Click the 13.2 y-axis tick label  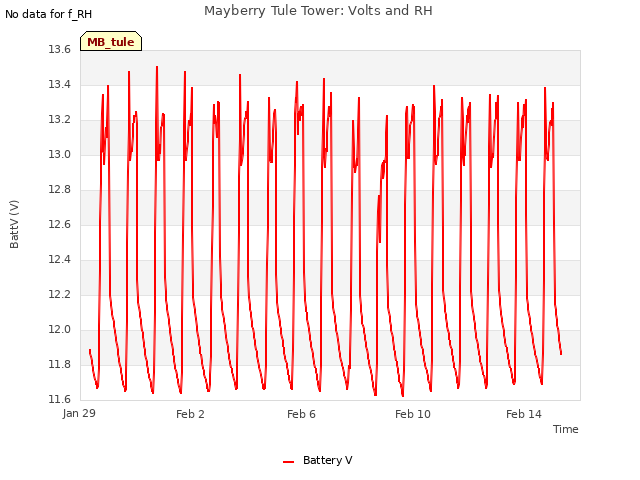[60, 120]
